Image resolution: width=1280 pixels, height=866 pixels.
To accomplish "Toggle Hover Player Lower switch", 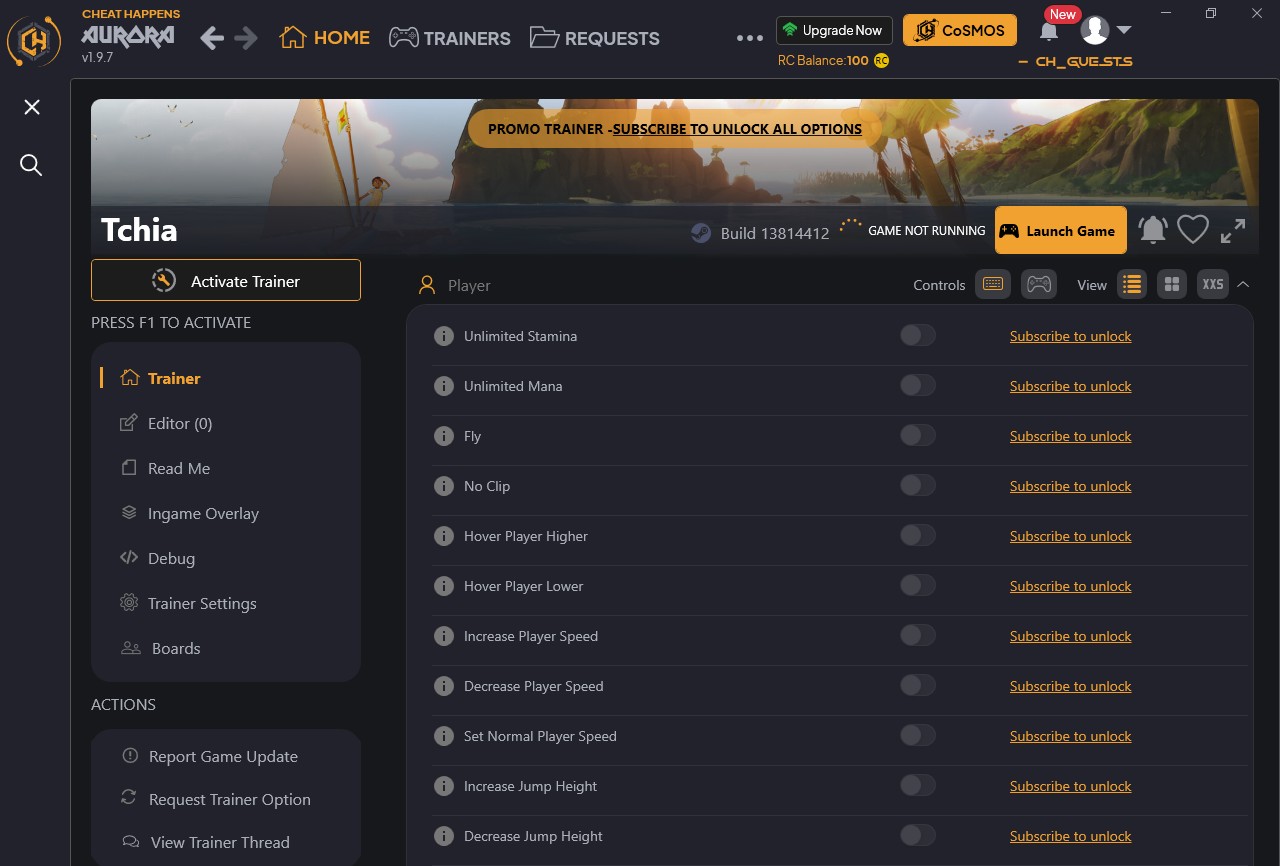I will (x=918, y=585).
